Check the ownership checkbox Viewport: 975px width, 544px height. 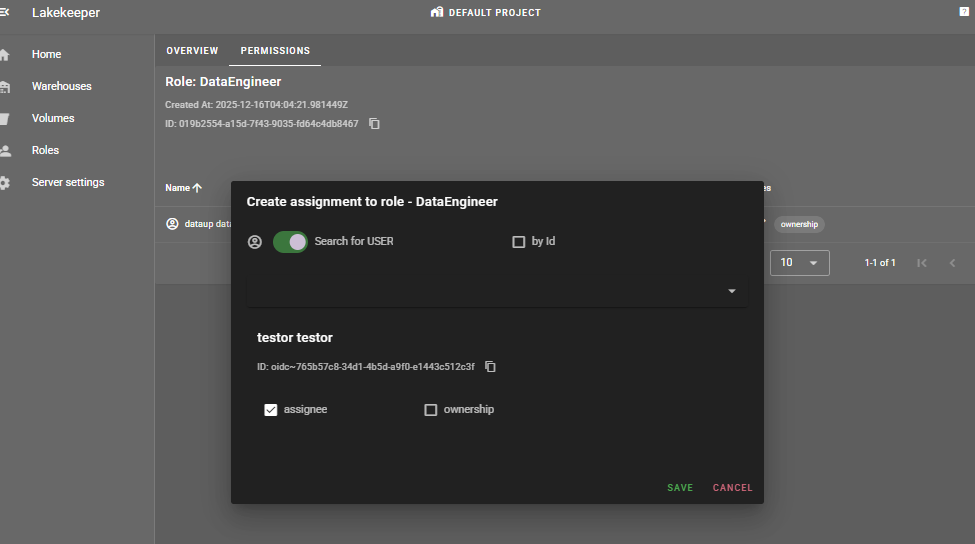coord(431,410)
